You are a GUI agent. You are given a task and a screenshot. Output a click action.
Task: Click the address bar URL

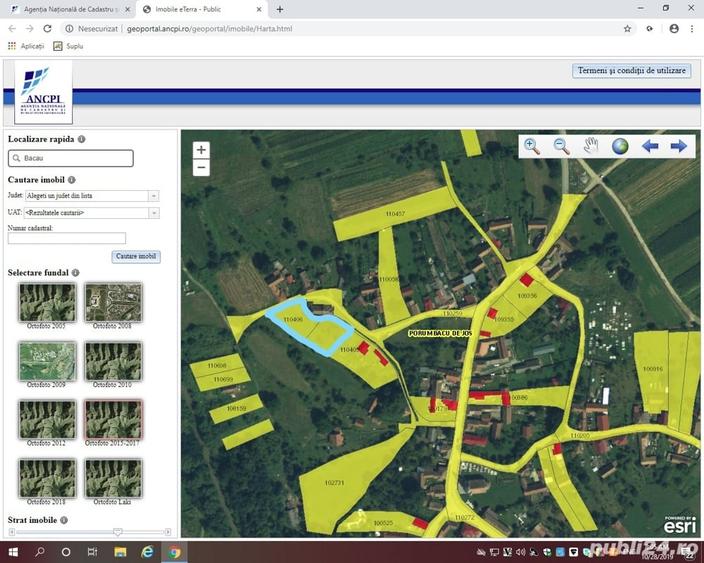[209, 29]
